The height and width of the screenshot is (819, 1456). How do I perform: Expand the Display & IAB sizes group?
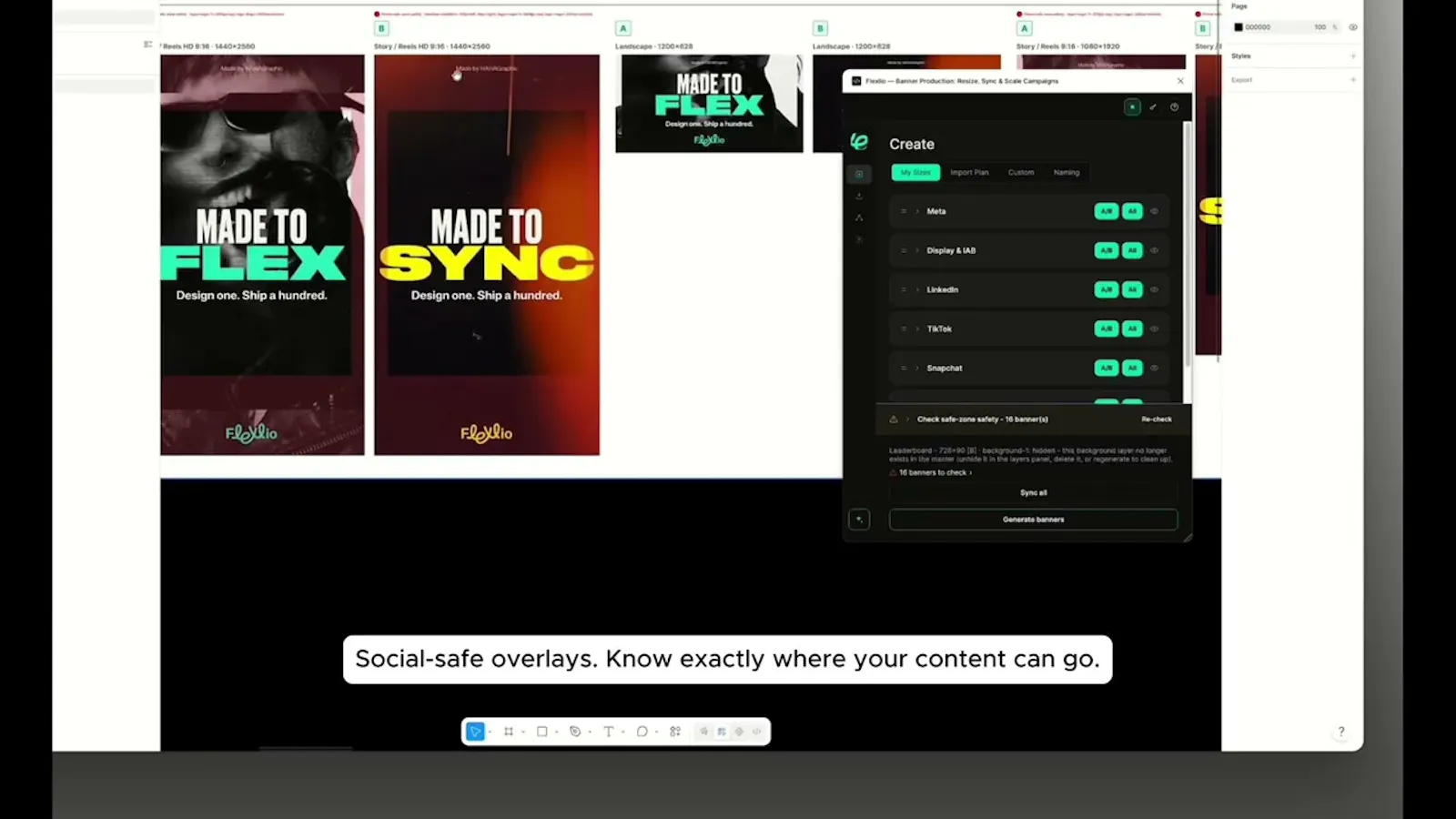[x=917, y=250]
